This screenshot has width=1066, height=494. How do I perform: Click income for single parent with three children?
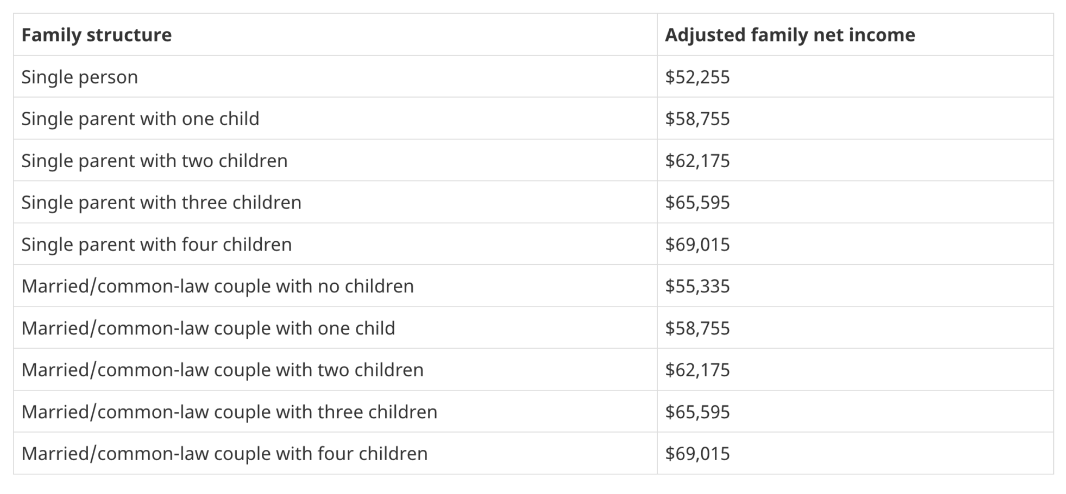tap(697, 203)
